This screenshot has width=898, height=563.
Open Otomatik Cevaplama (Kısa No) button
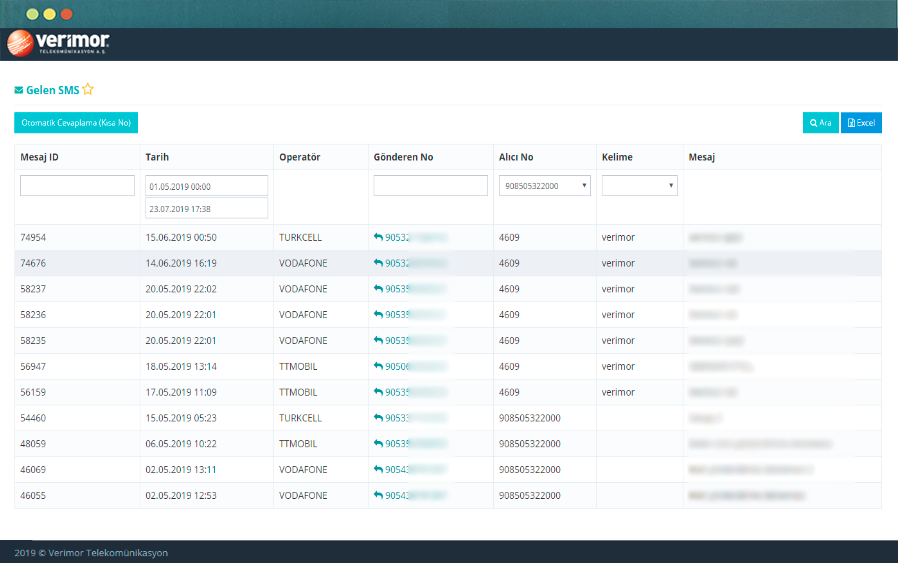76,123
